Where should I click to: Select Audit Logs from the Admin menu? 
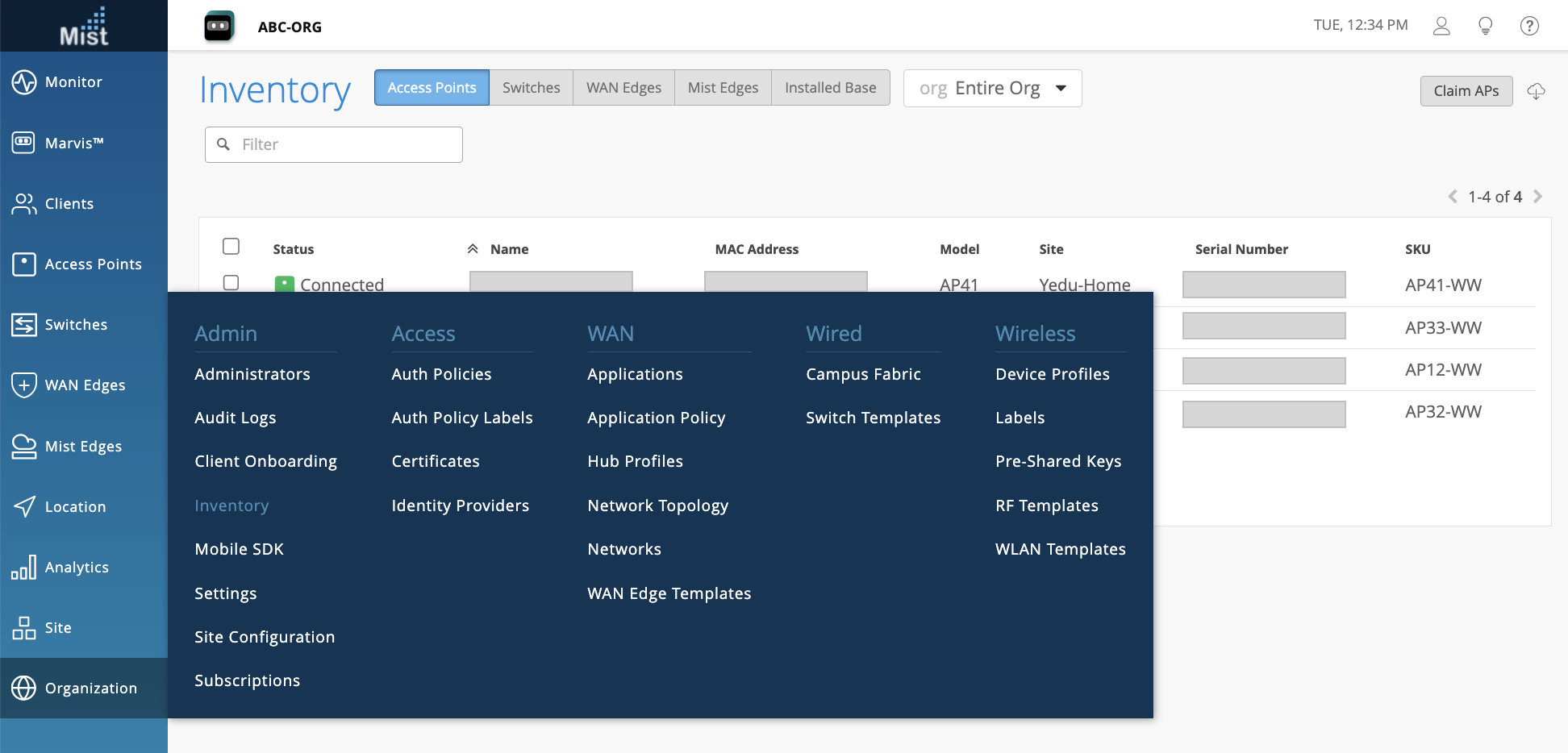click(x=236, y=418)
